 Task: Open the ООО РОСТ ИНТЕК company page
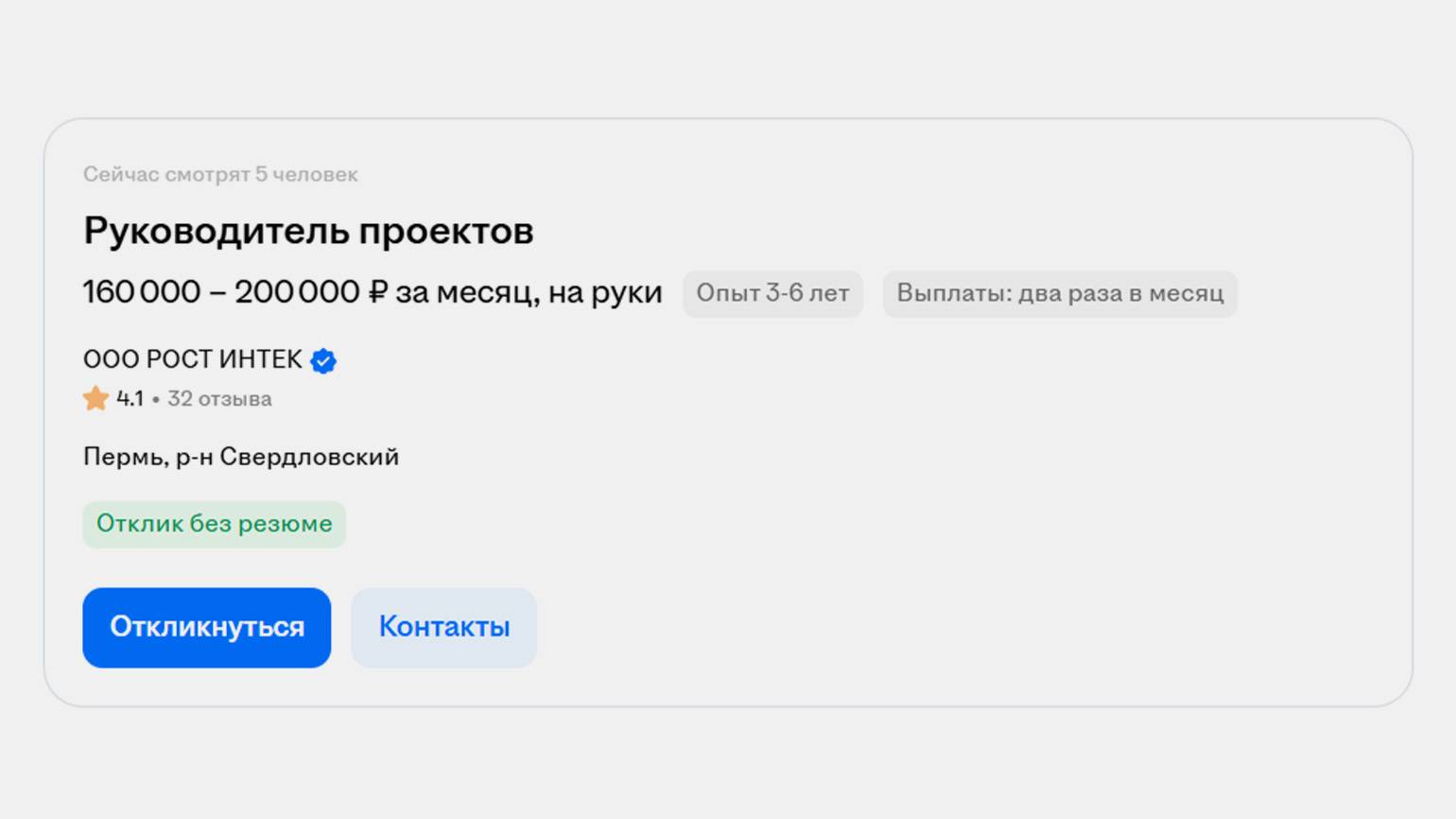193,360
